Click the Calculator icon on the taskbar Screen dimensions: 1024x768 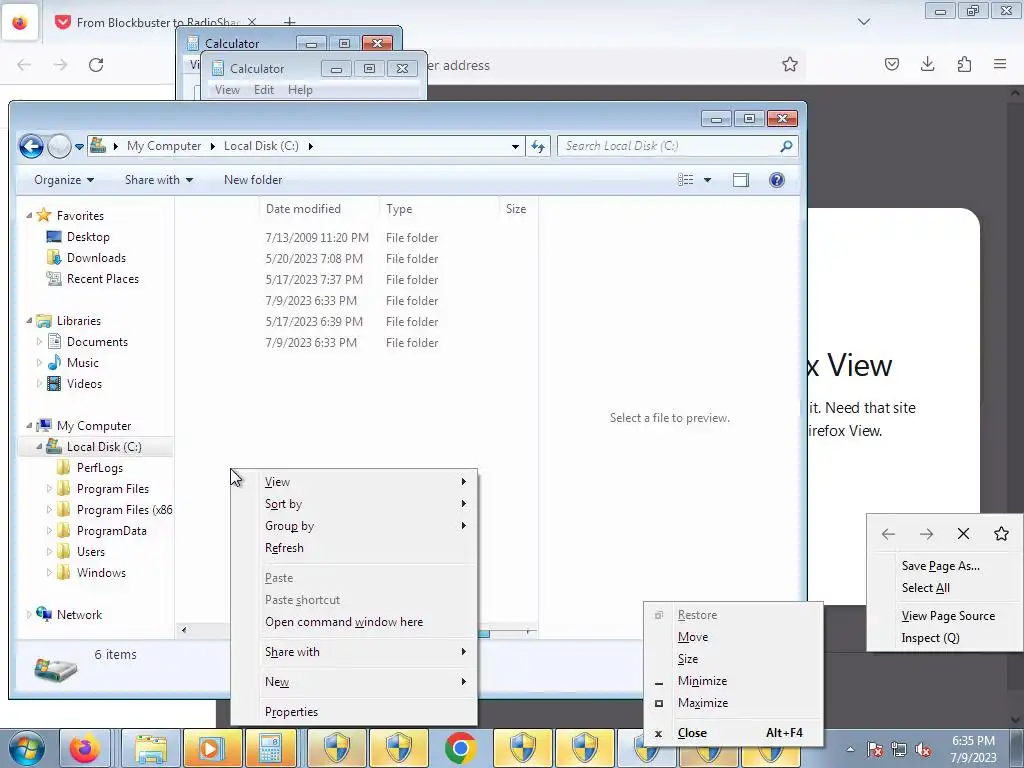click(x=270, y=748)
